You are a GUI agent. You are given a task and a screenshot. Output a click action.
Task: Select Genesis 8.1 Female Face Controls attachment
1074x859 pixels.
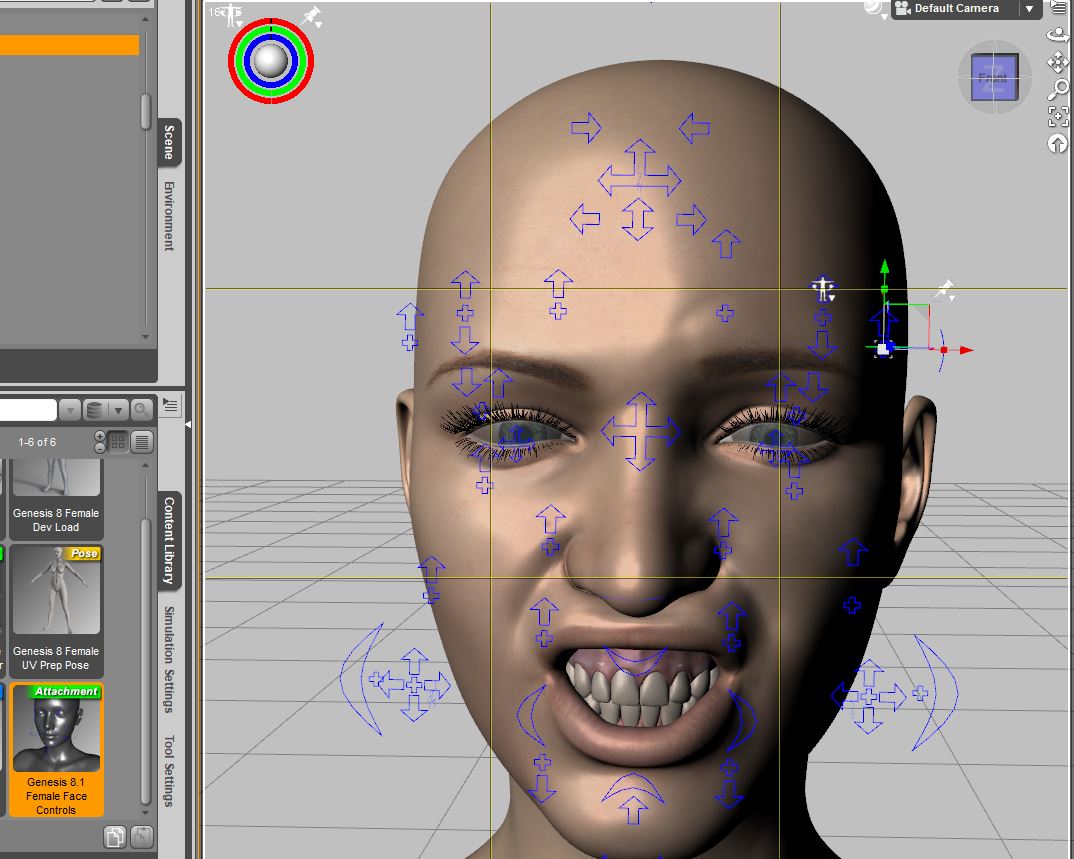point(56,749)
